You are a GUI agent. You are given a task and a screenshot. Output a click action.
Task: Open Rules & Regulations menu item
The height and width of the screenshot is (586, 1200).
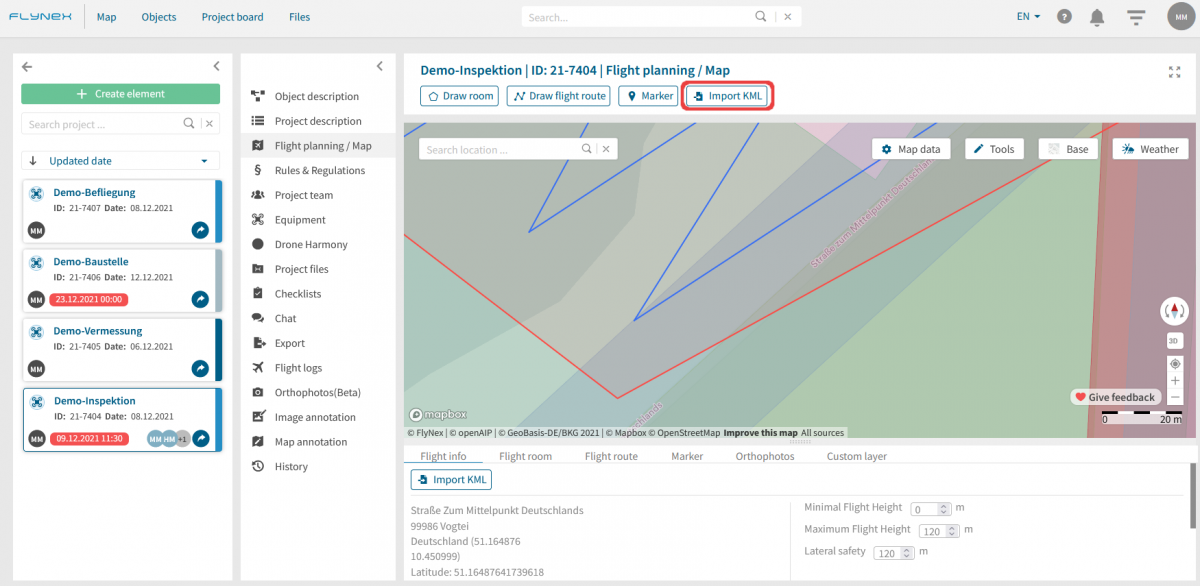[x=319, y=171]
